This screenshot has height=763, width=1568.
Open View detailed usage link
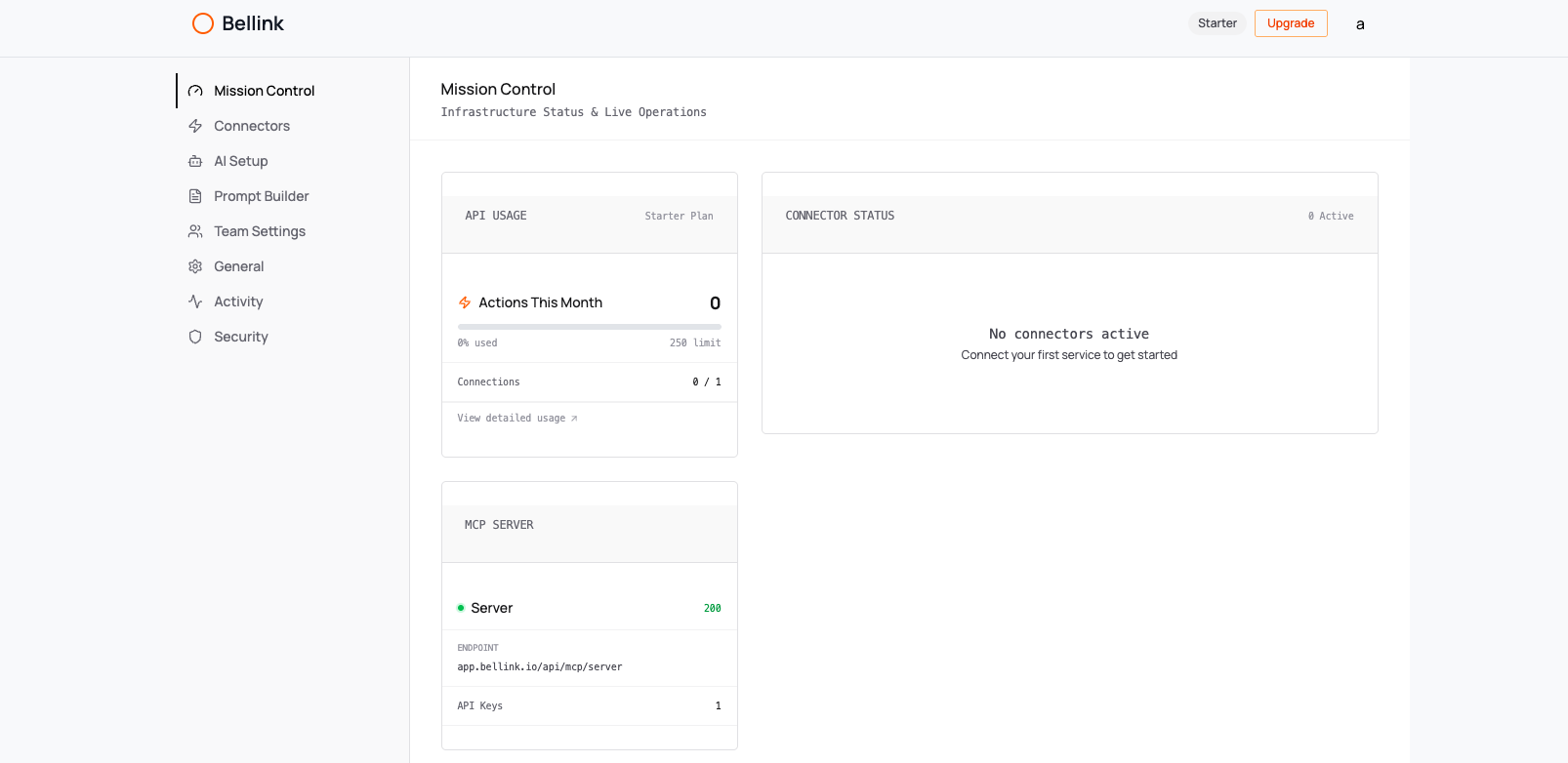click(517, 419)
